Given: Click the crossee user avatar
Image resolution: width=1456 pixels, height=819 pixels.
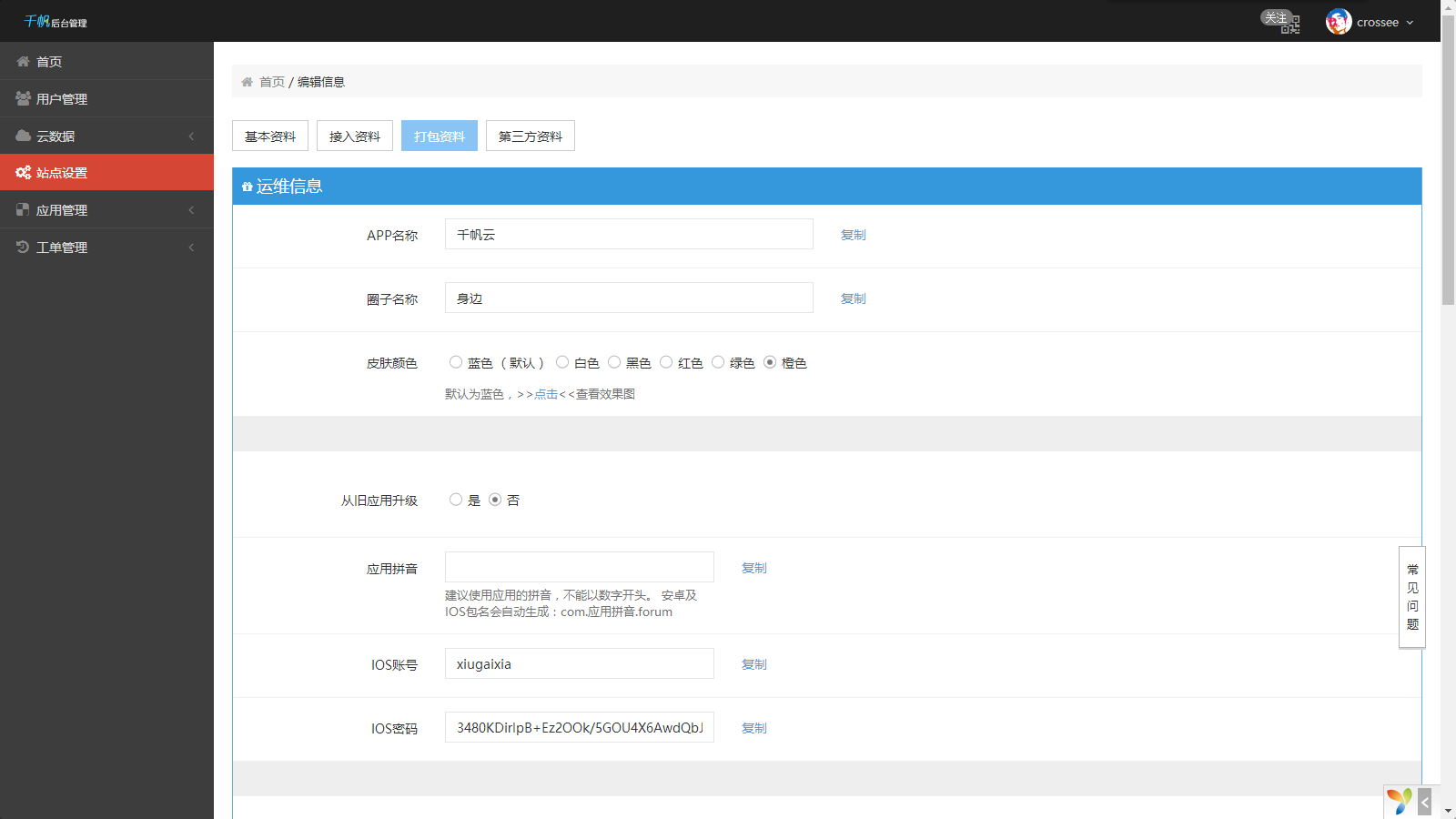Looking at the screenshot, I should (x=1339, y=22).
